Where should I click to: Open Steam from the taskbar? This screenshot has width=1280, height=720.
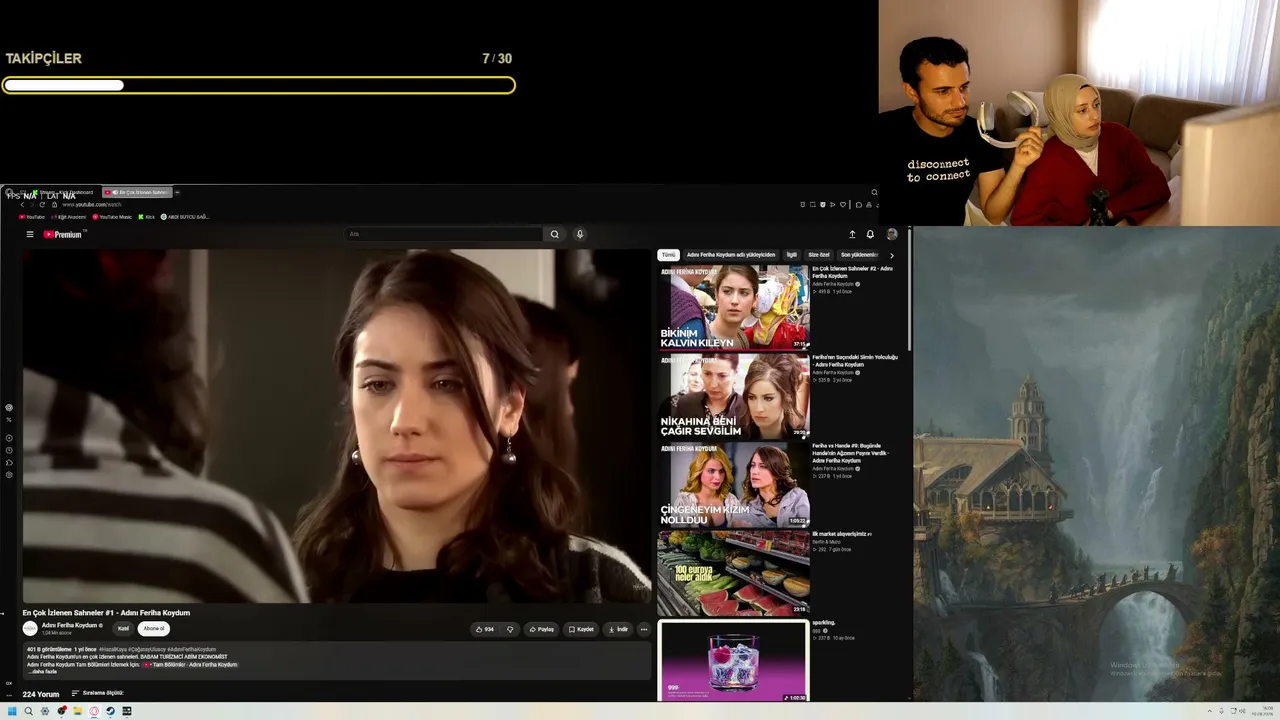point(110,711)
